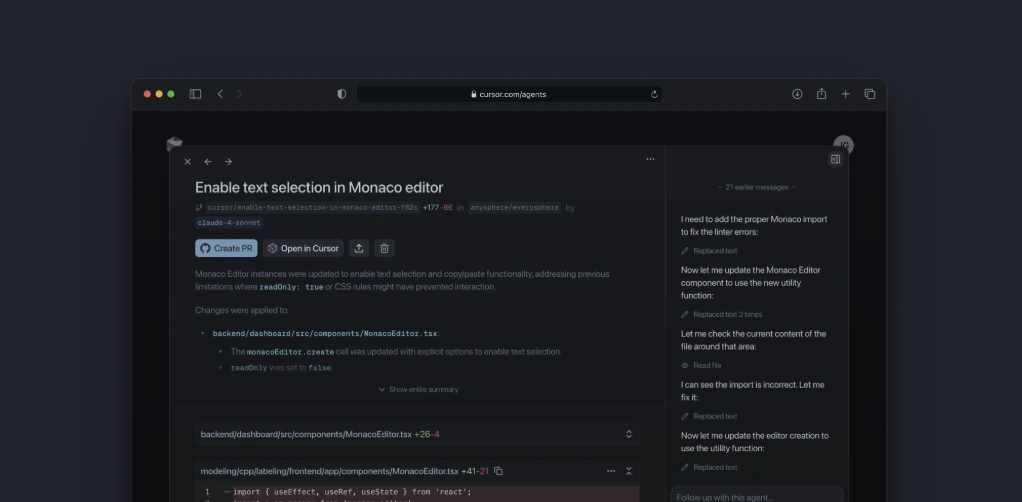The image size is (1022, 502).
Task: Reload the page from the address bar
Action: (654, 94)
